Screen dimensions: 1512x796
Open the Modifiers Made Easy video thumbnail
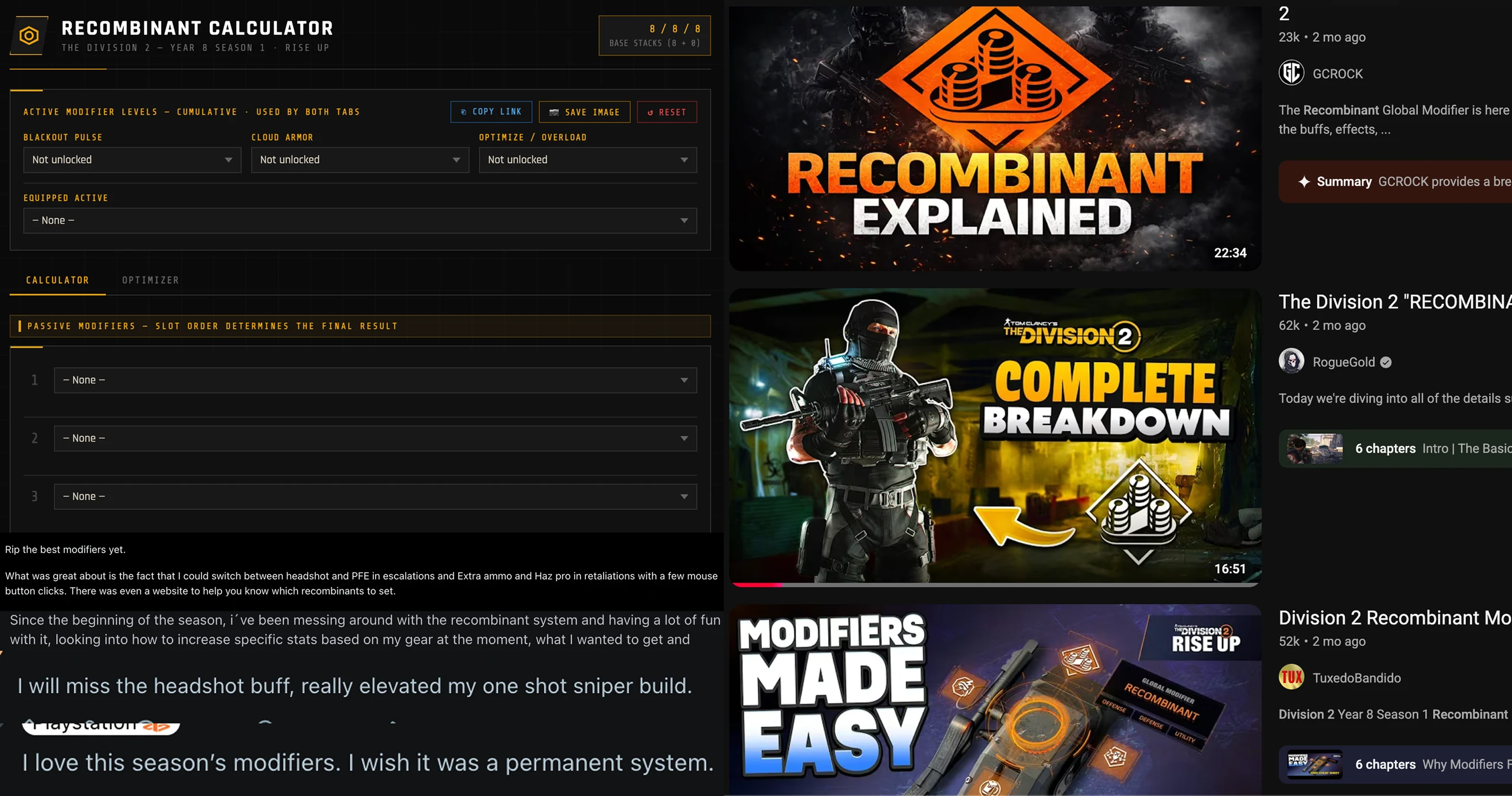click(x=995, y=700)
